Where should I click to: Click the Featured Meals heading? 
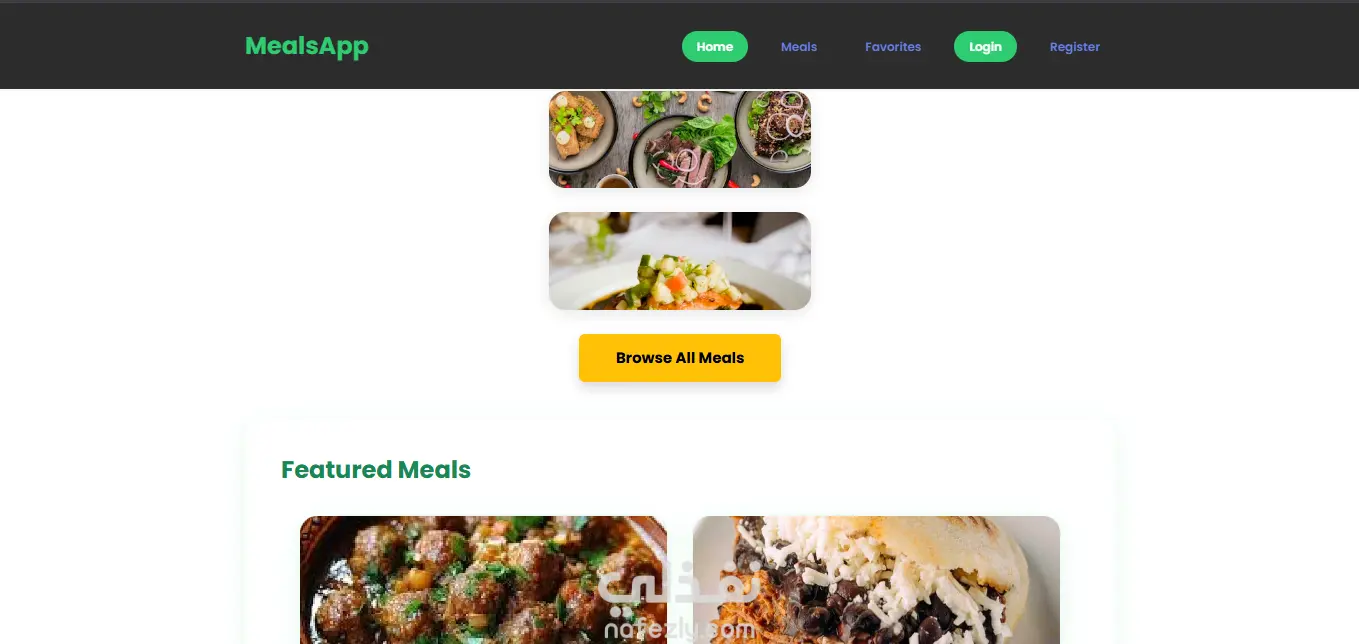(x=376, y=470)
